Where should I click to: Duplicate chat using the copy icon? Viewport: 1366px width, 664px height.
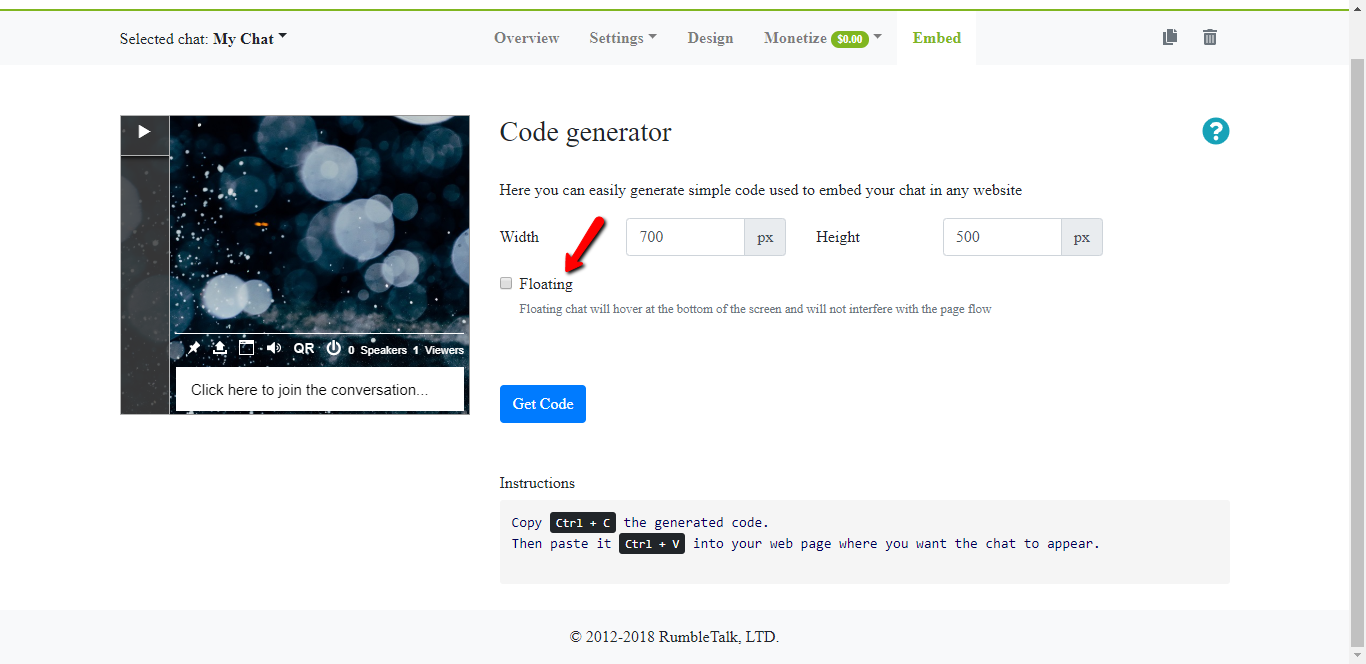pyautogui.click(x=1170, y=38)
